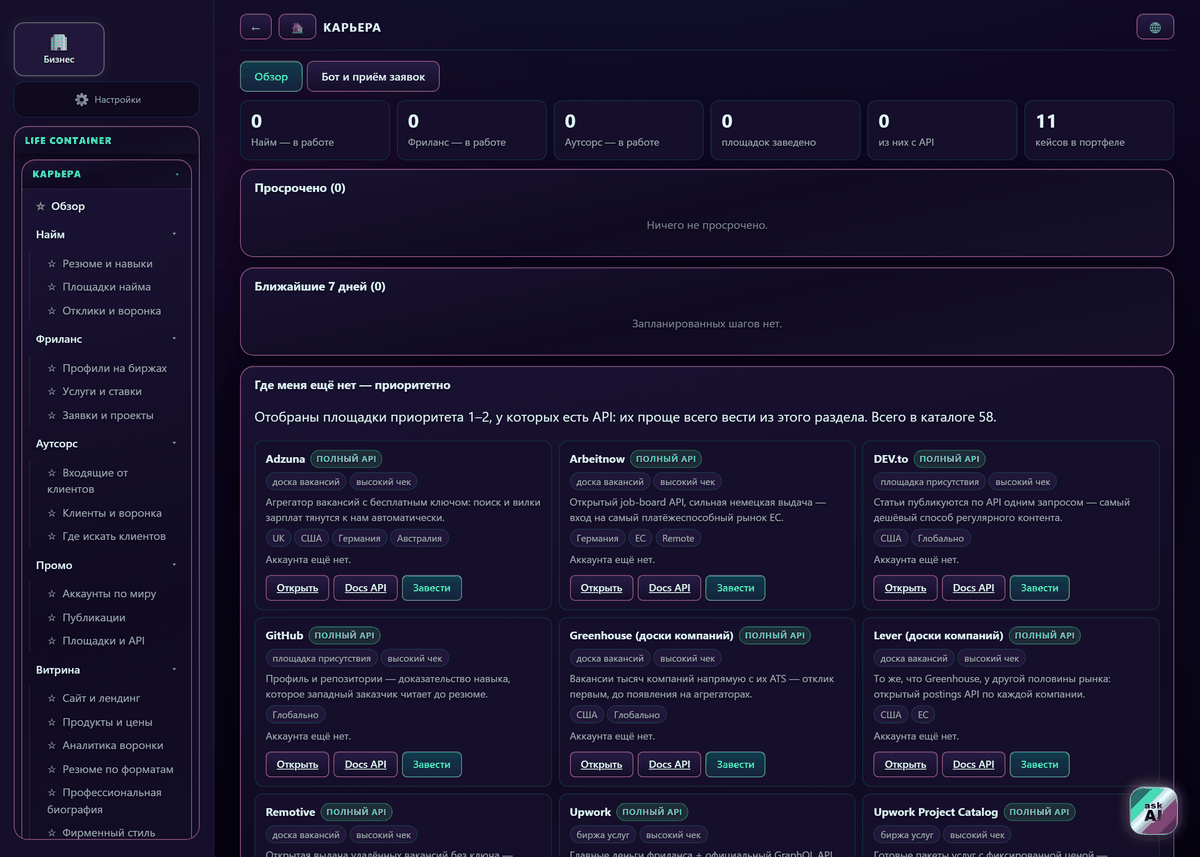Star Продукты и цены item
The image size is (1200, 857).
pyautogui.click(x=53, y=722)
